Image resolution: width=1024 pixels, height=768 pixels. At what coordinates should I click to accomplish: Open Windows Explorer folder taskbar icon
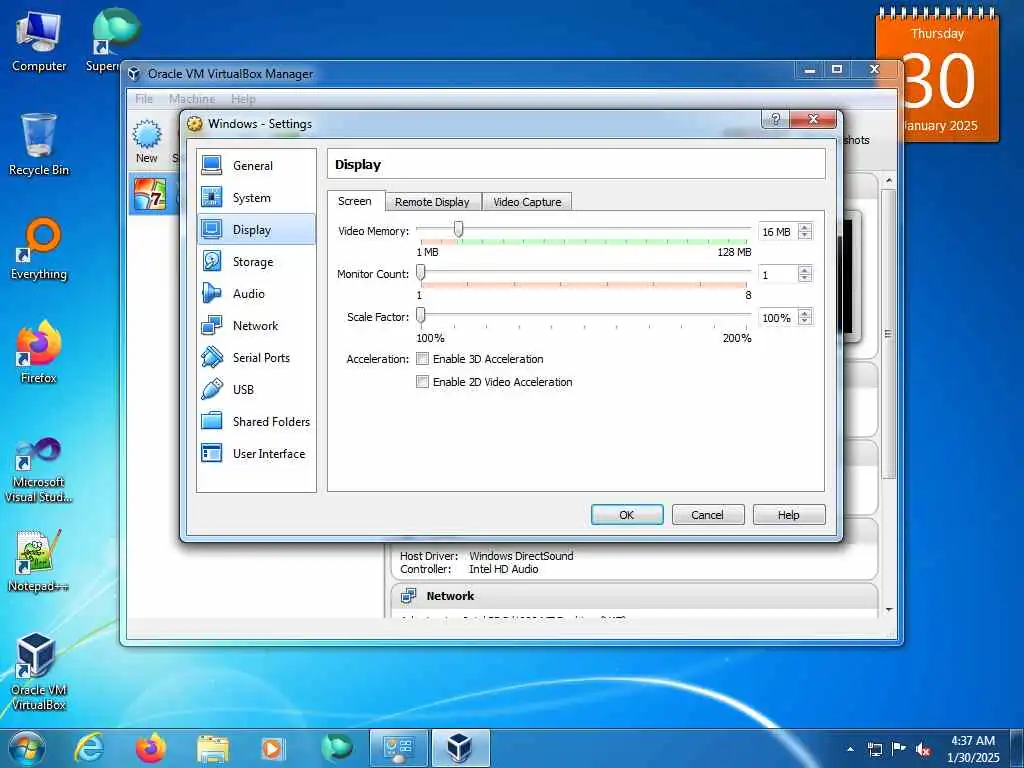coord(213,748)
